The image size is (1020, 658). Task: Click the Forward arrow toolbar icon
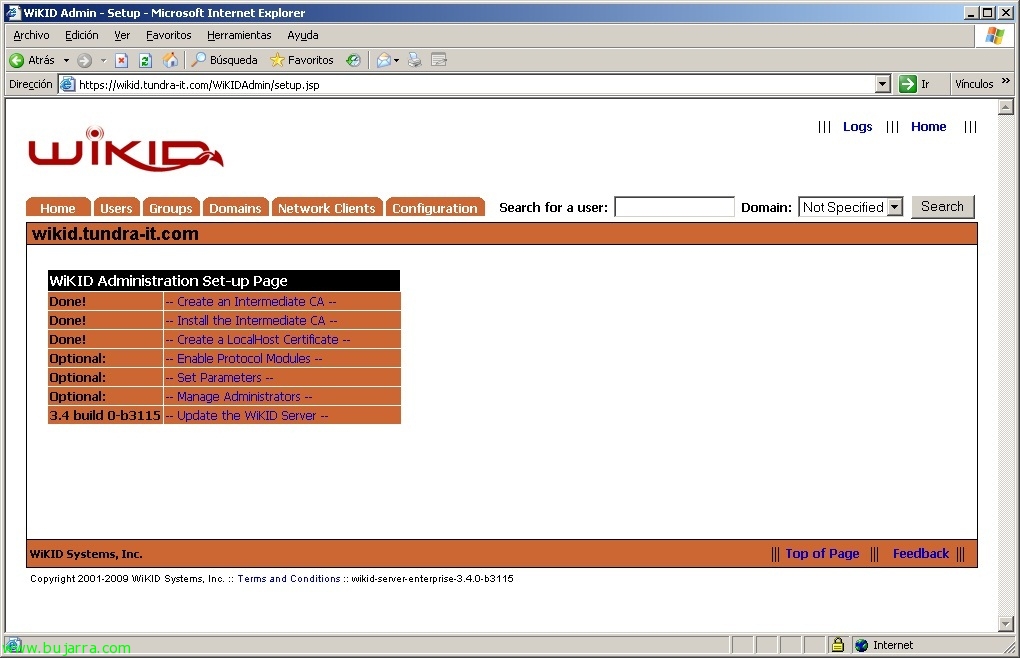85,60
